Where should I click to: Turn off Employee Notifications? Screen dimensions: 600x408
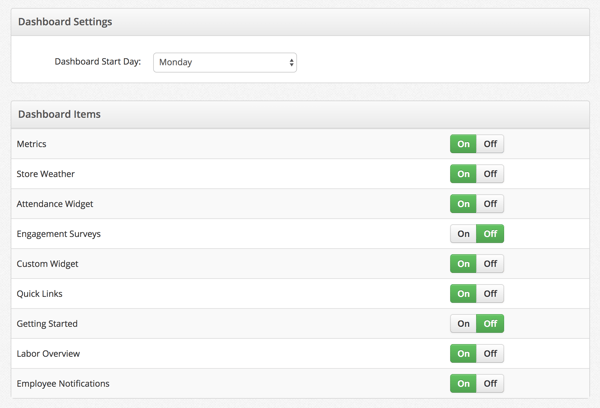[490, 384]
